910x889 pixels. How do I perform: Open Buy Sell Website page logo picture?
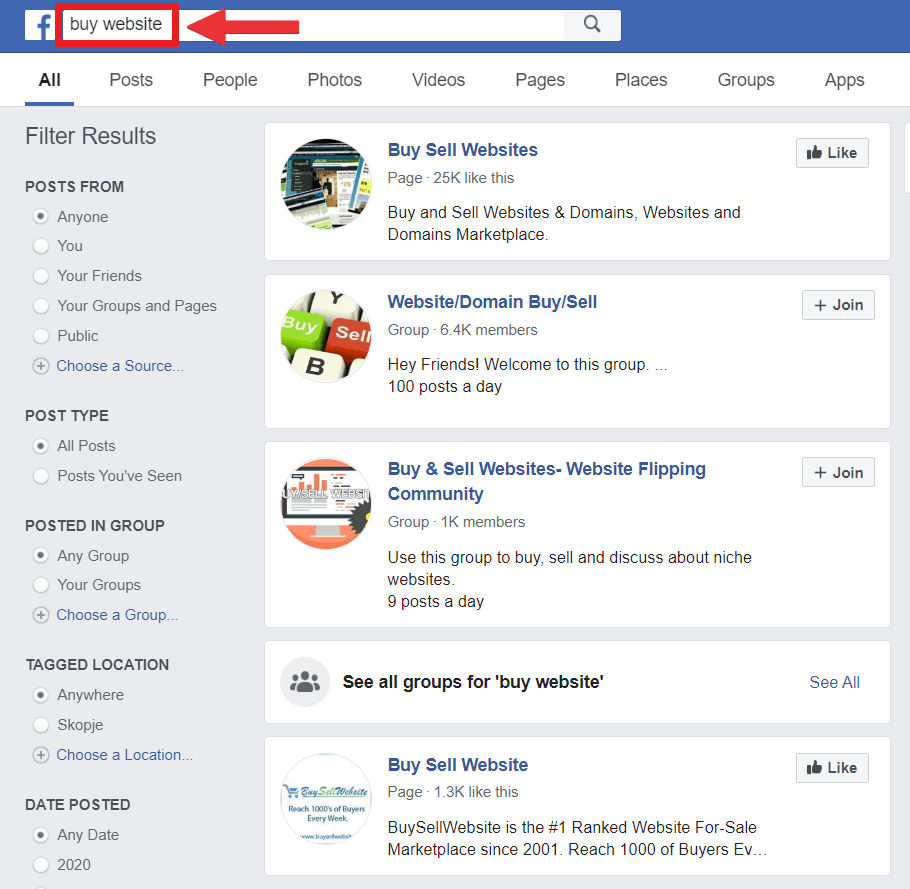(326, 798)
